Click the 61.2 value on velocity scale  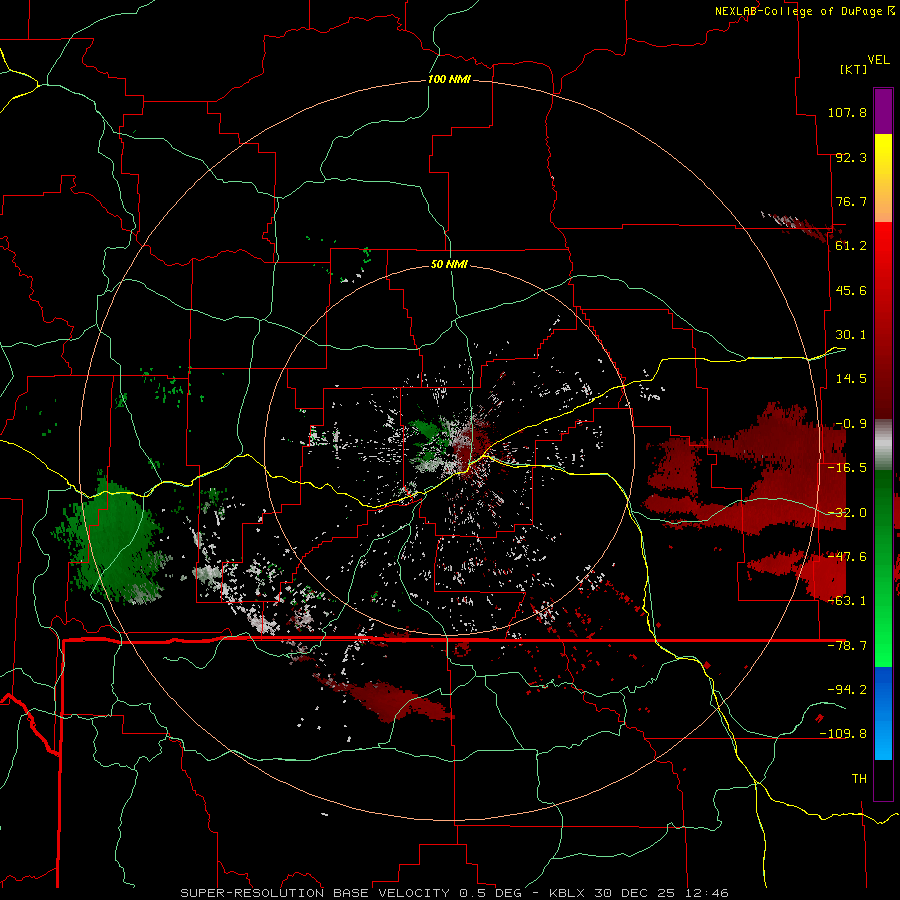[851, 246]
